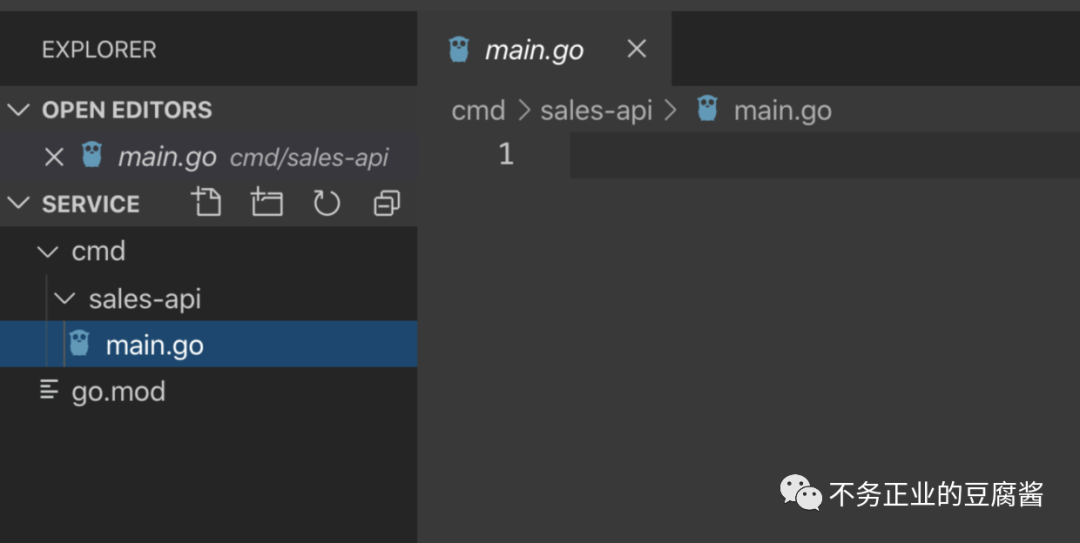The image size is (1080, 543).
Task: Click the gopher icon in the breadcrumb
Action: (x=707, y=109)
